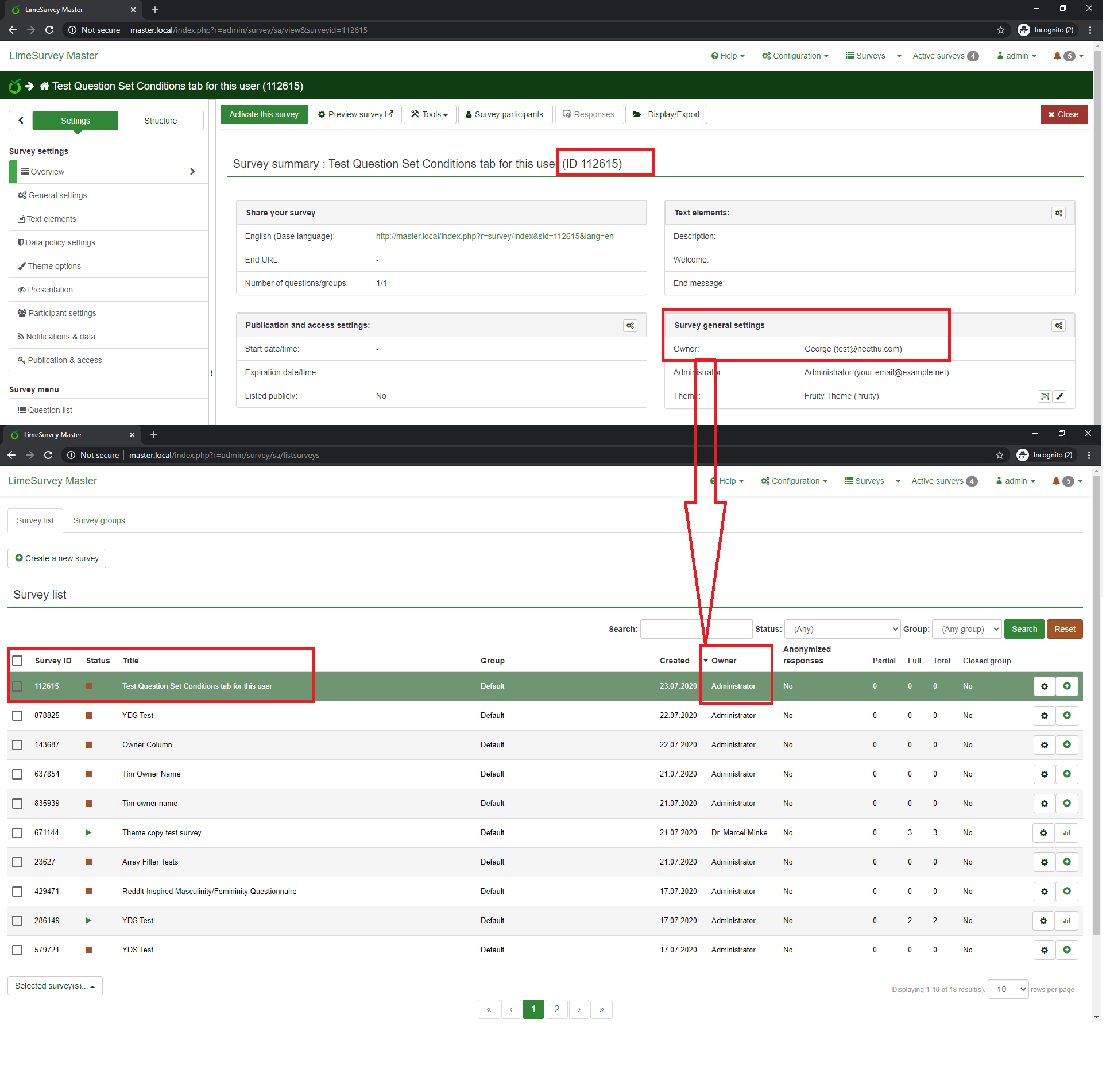
Task: Open the Survey groups tab
Action: [99, 520]
